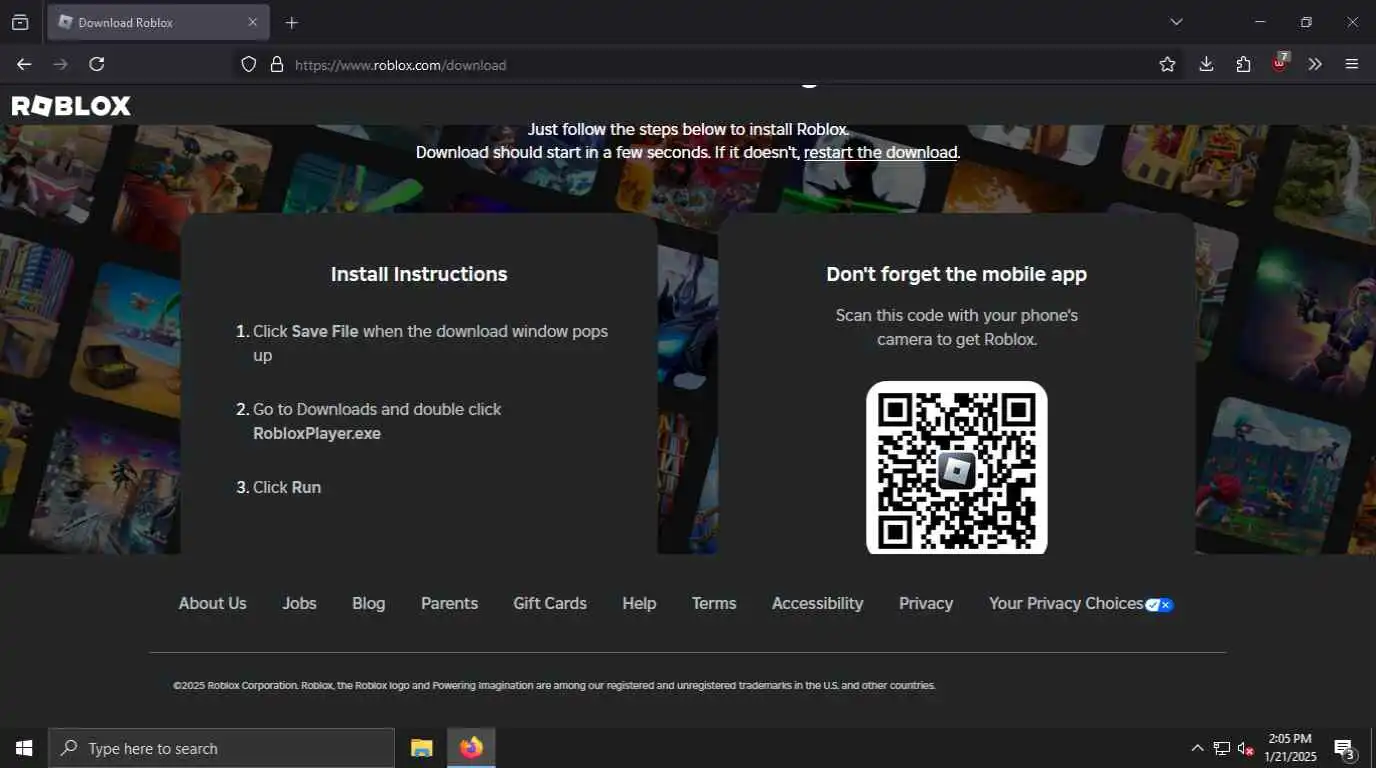The image size is (1376, 768).
Task: Click restart the download link
Action: point(880,153)
